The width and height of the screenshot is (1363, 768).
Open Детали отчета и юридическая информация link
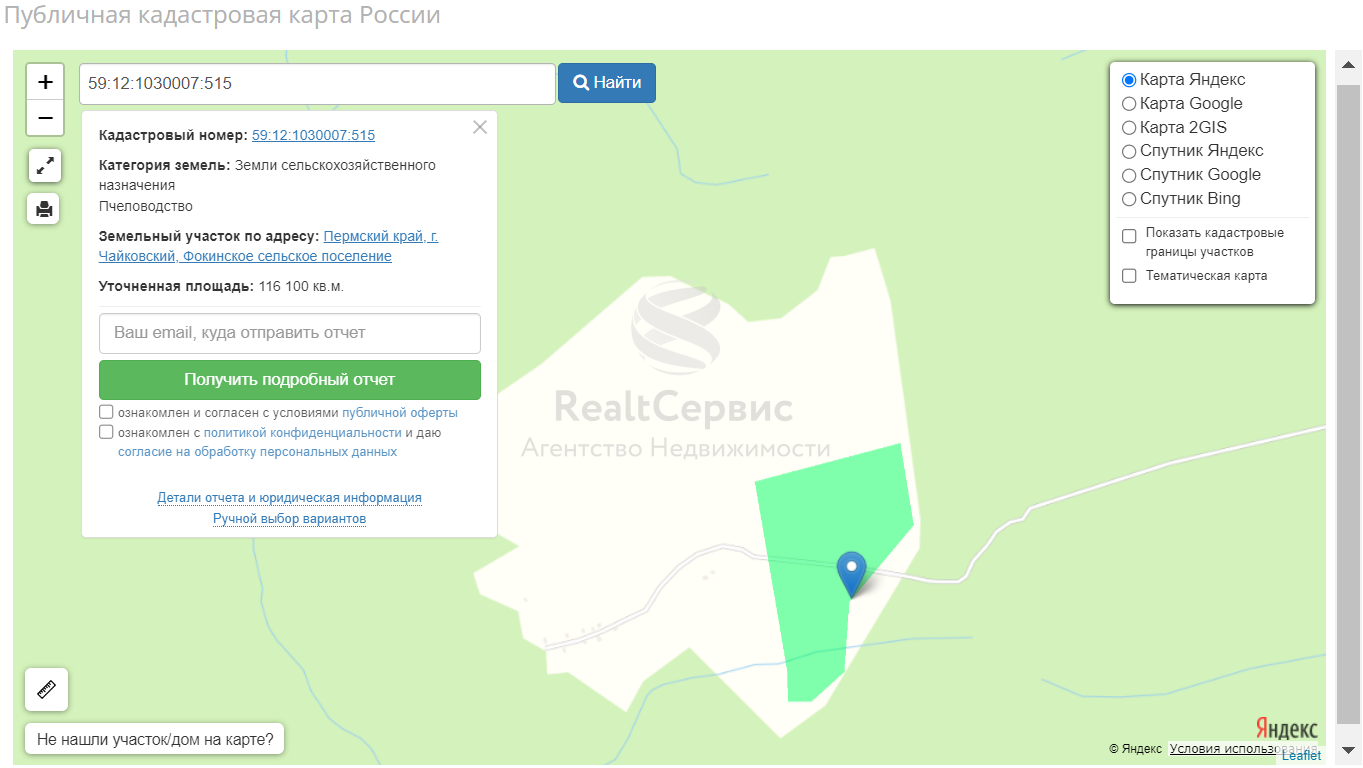click(289, 497)
